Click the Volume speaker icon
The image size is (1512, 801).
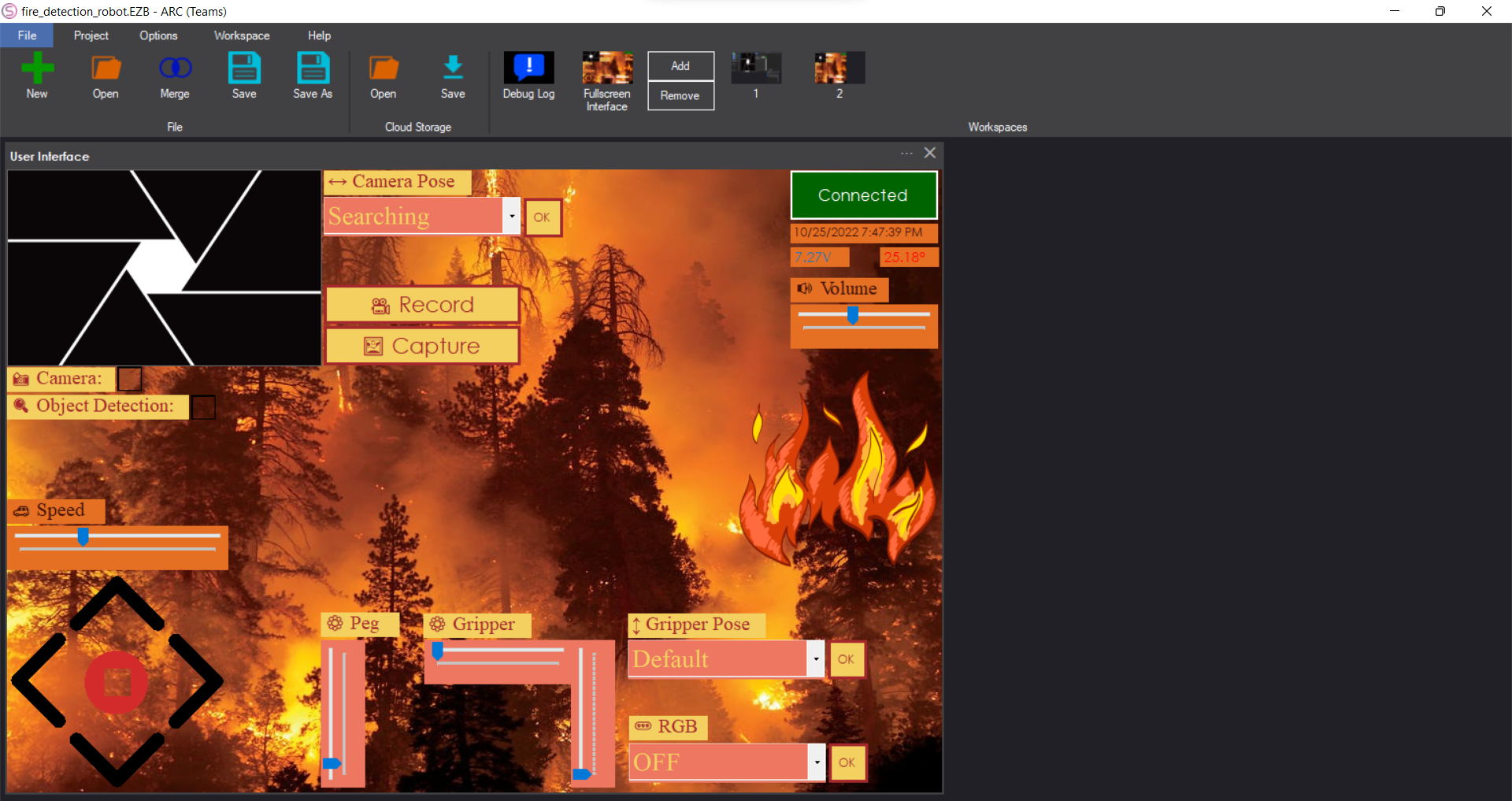[x=805, y=289]
